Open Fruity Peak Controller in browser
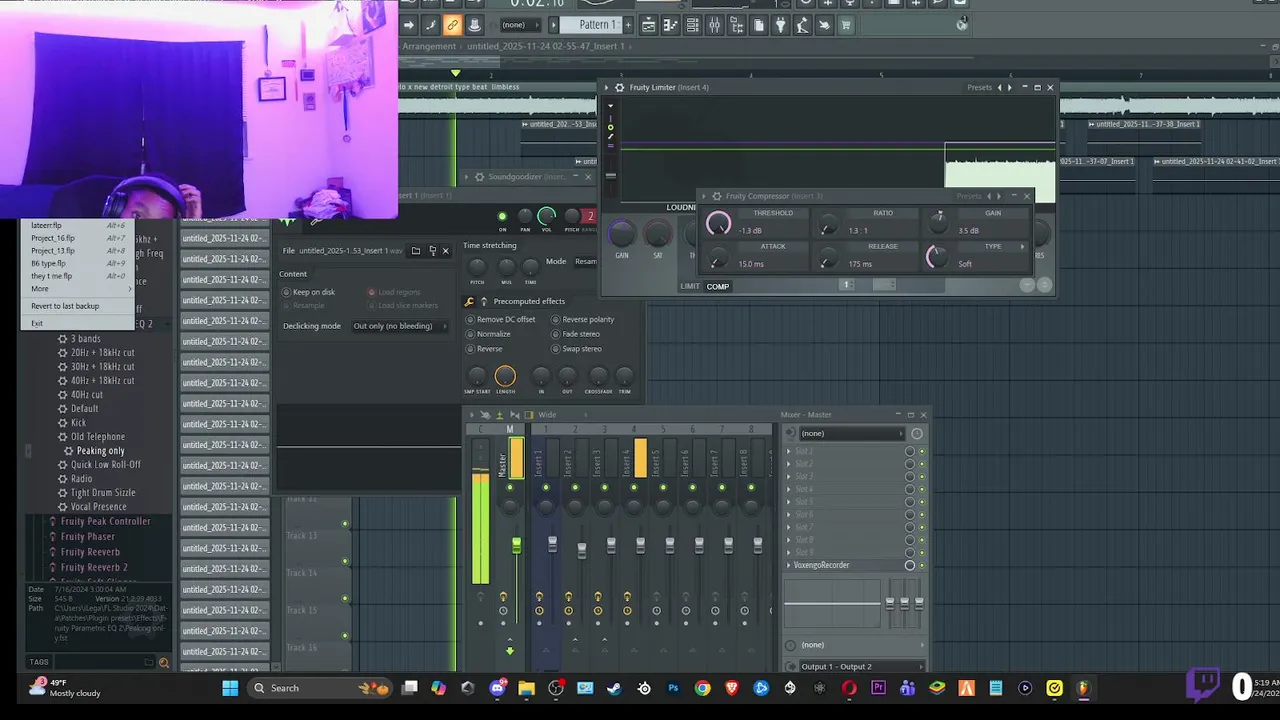1280x720 pixels. pyautogui.click(x=105, y=521)
